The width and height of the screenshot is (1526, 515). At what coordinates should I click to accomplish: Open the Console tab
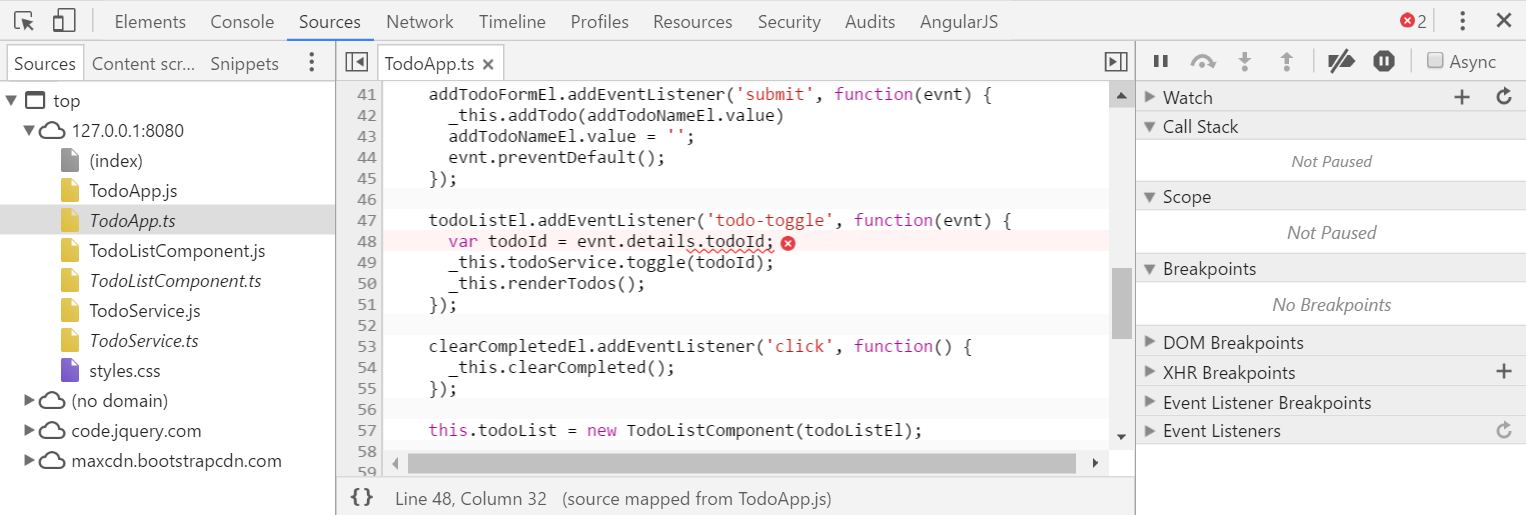(x=242, y=21)
